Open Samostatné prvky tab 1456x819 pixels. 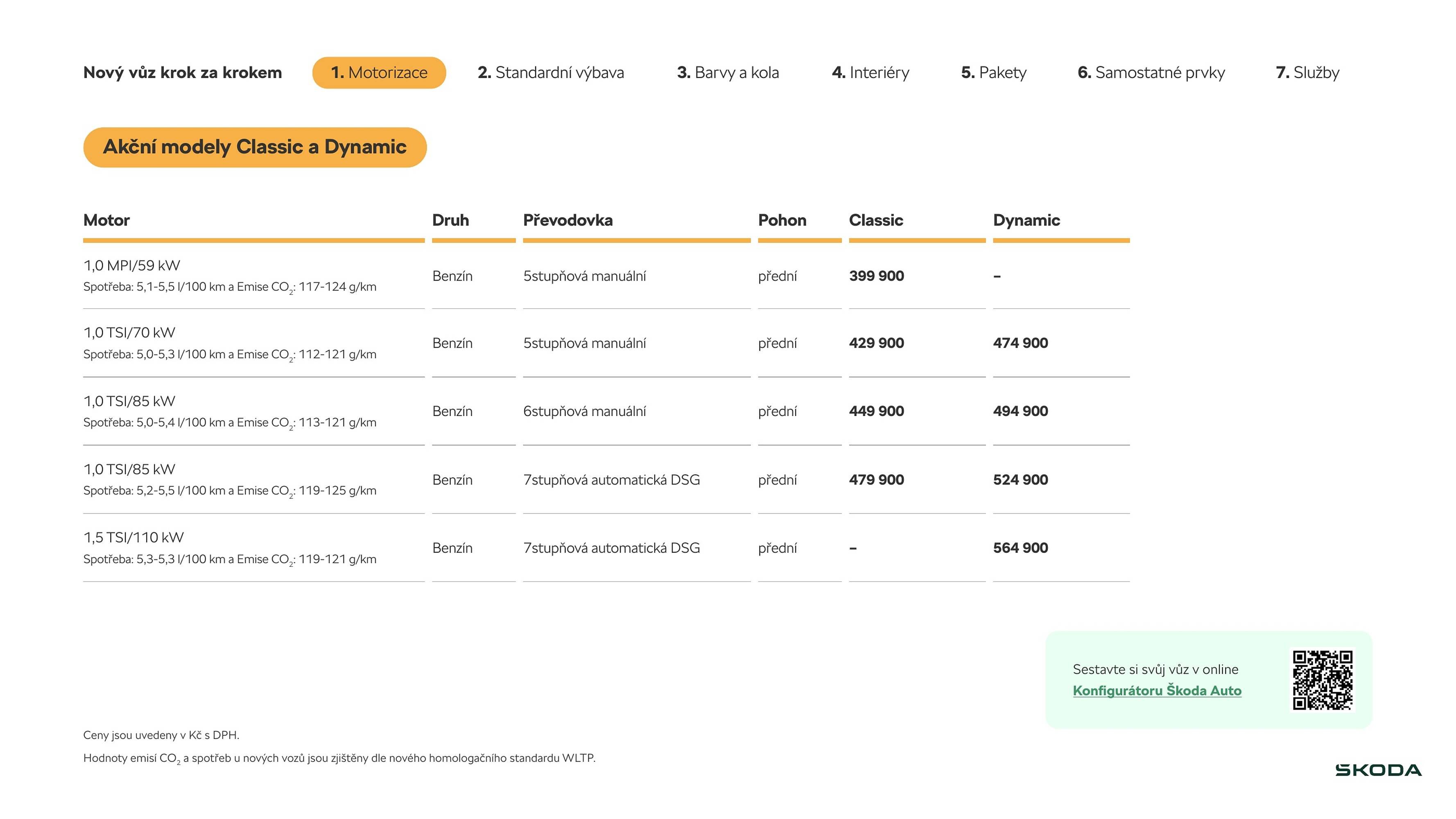[x=1151, y=72]
